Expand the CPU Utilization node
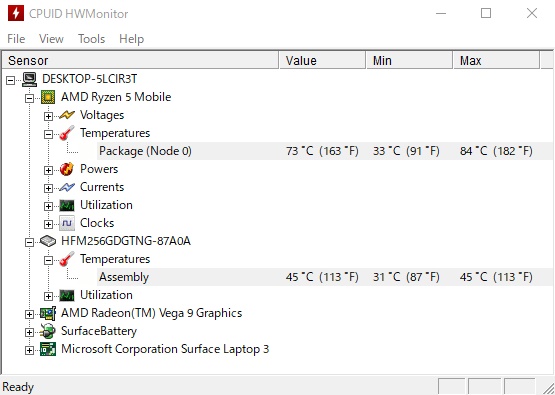 pos(48,206)
